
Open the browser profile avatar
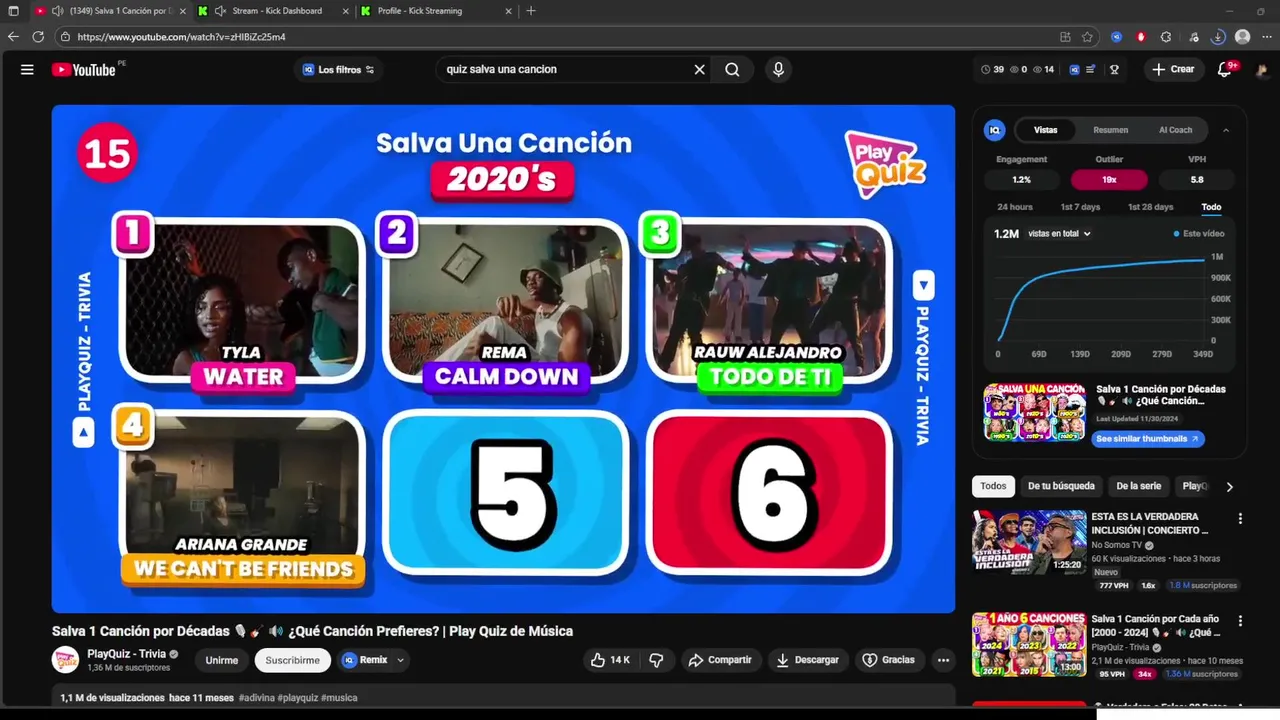1243,37
